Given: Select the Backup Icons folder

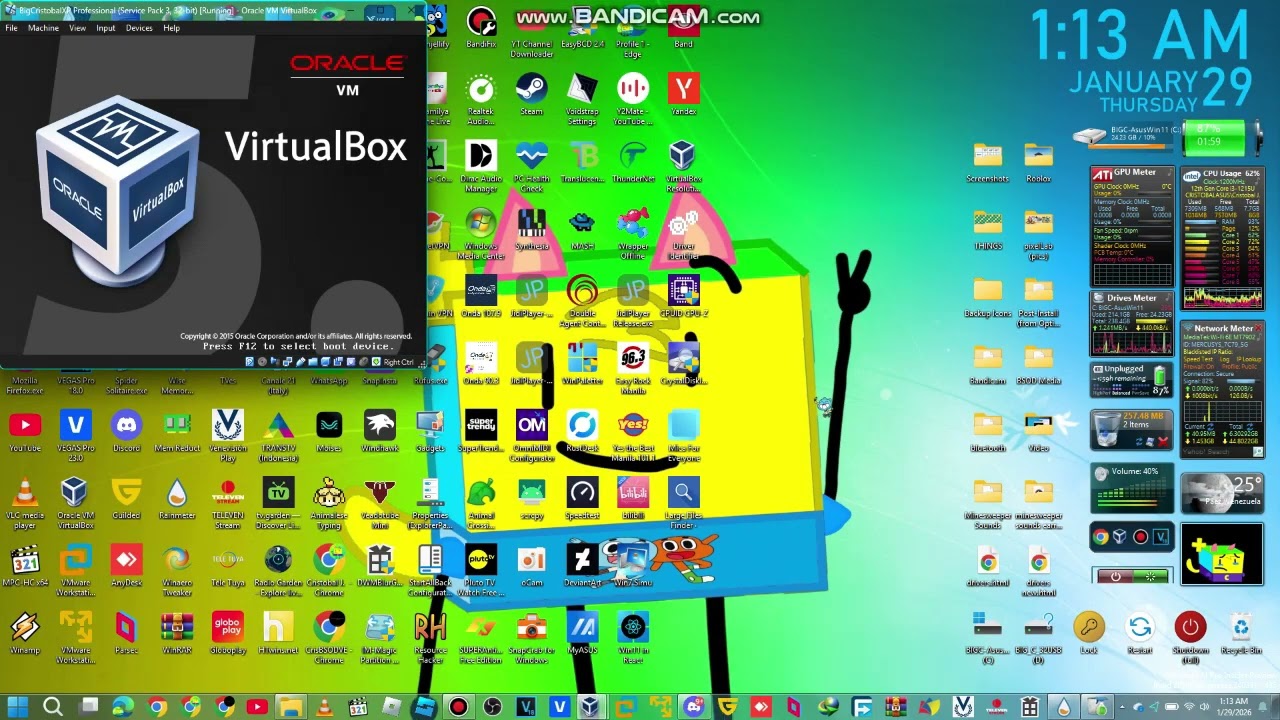Looking at the screenshot, I should [987, 297].
